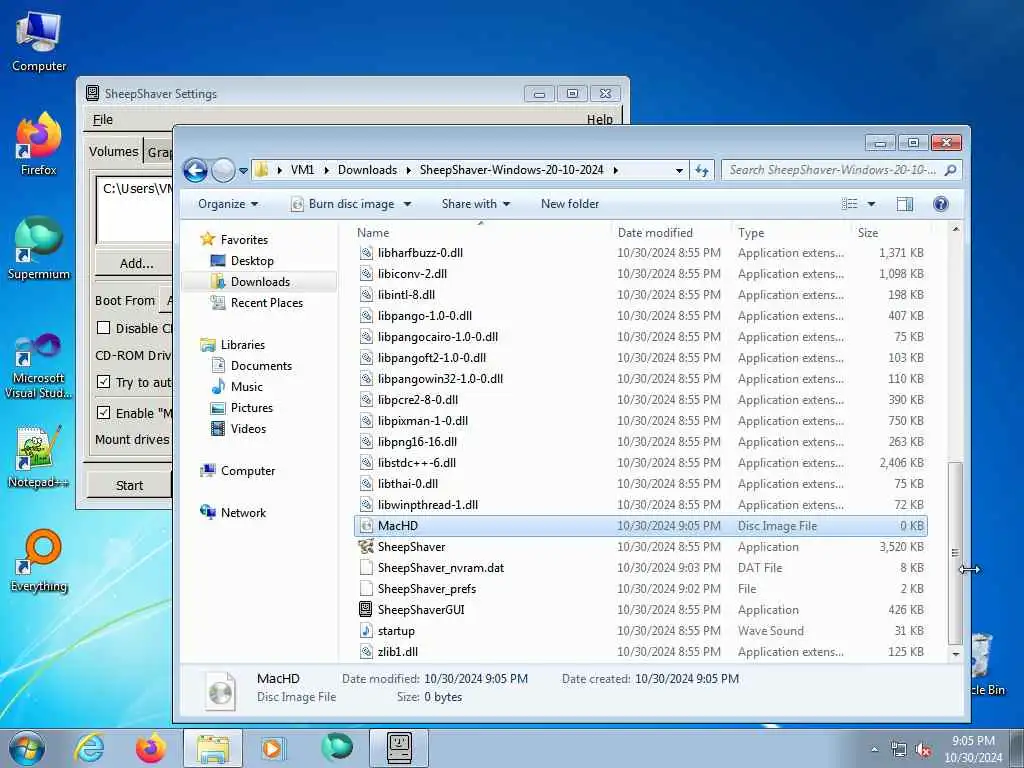Select Volumes tab in SheepShaver Settings
The image size is (1024, 768).
tap(114, 152)
